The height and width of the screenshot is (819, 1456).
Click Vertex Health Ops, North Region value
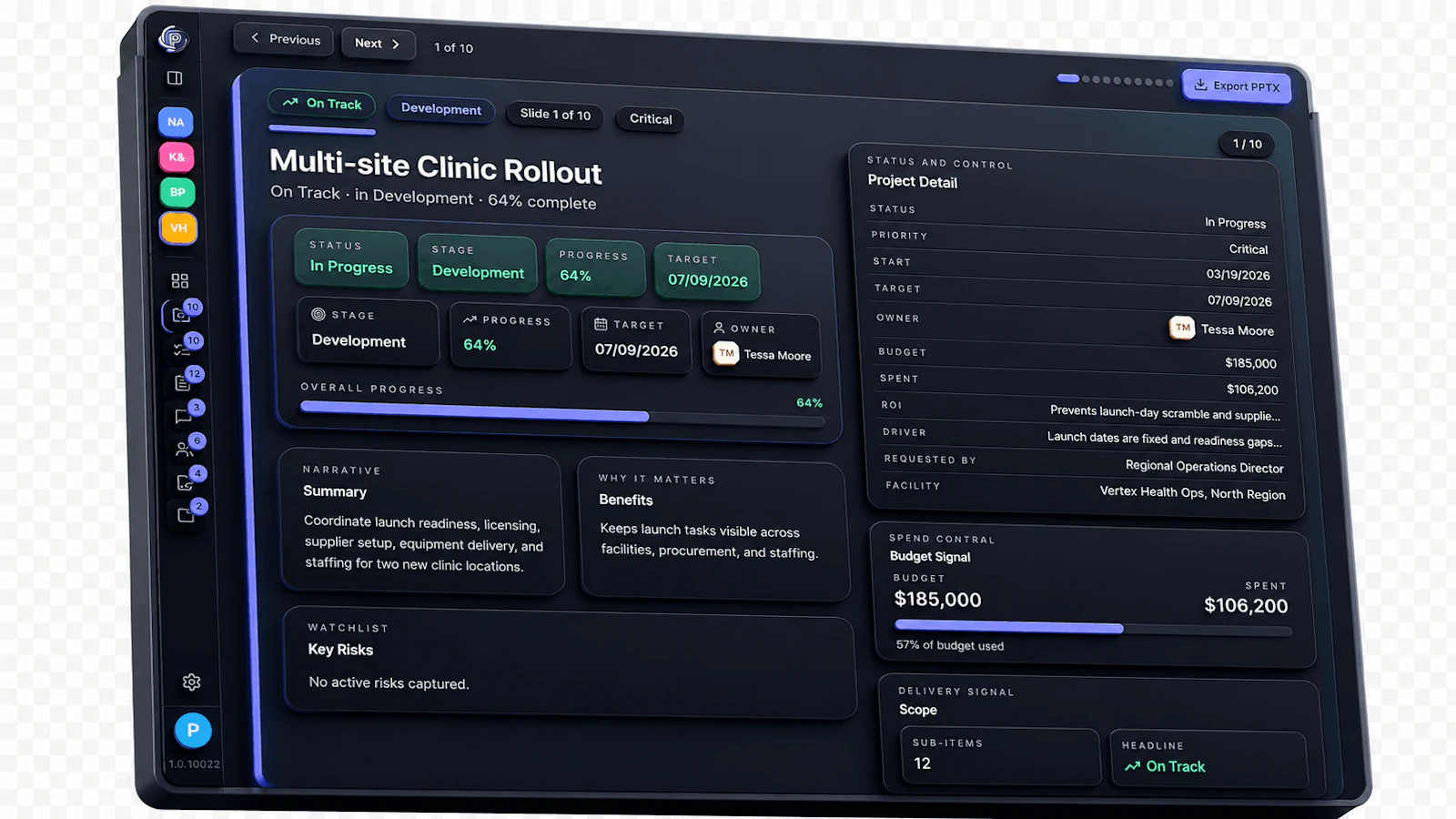point(1192,492)
